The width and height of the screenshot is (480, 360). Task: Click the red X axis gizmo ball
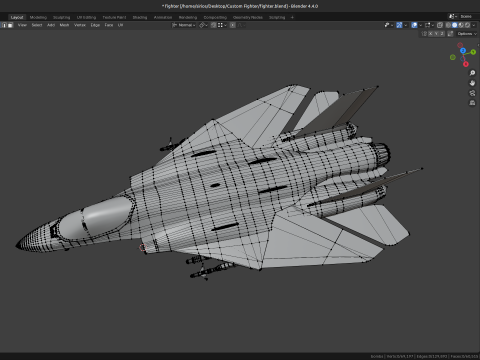466,64
